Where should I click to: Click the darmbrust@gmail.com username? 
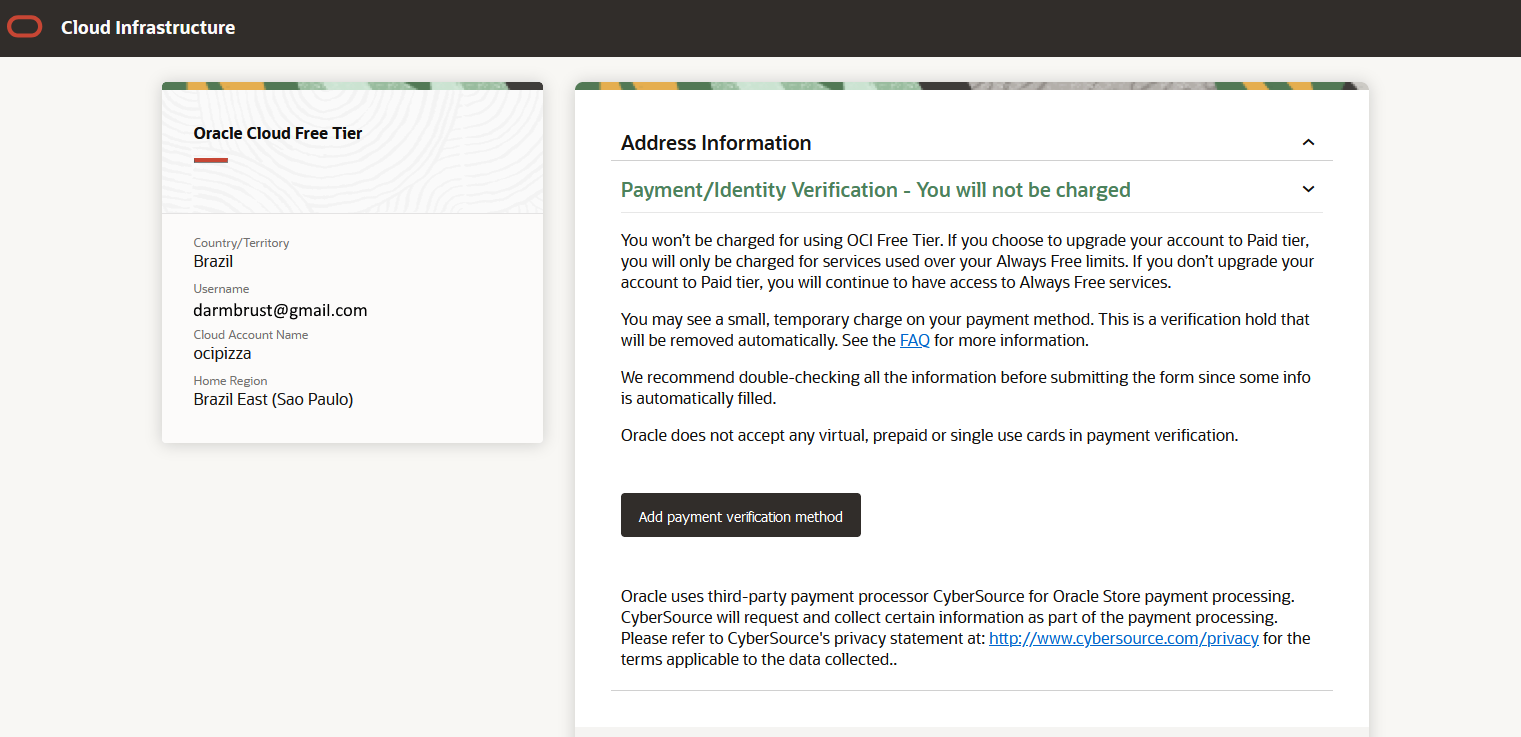coord(280,310)
